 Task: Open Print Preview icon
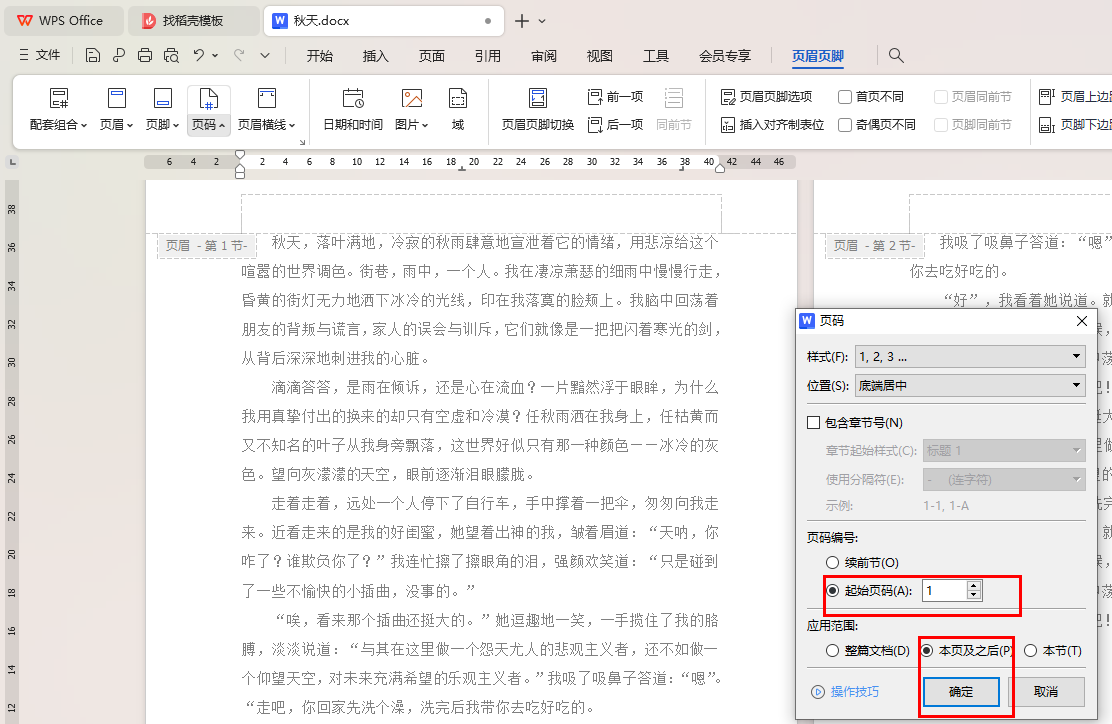(x=171, y=55)
